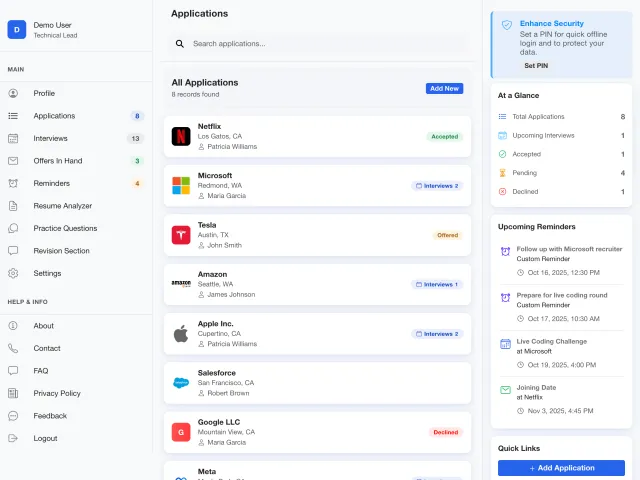Image resolution: width=640 pixels, height=480 pixels.
Task: Click the Pending stat row
Action: click(561, 173)
